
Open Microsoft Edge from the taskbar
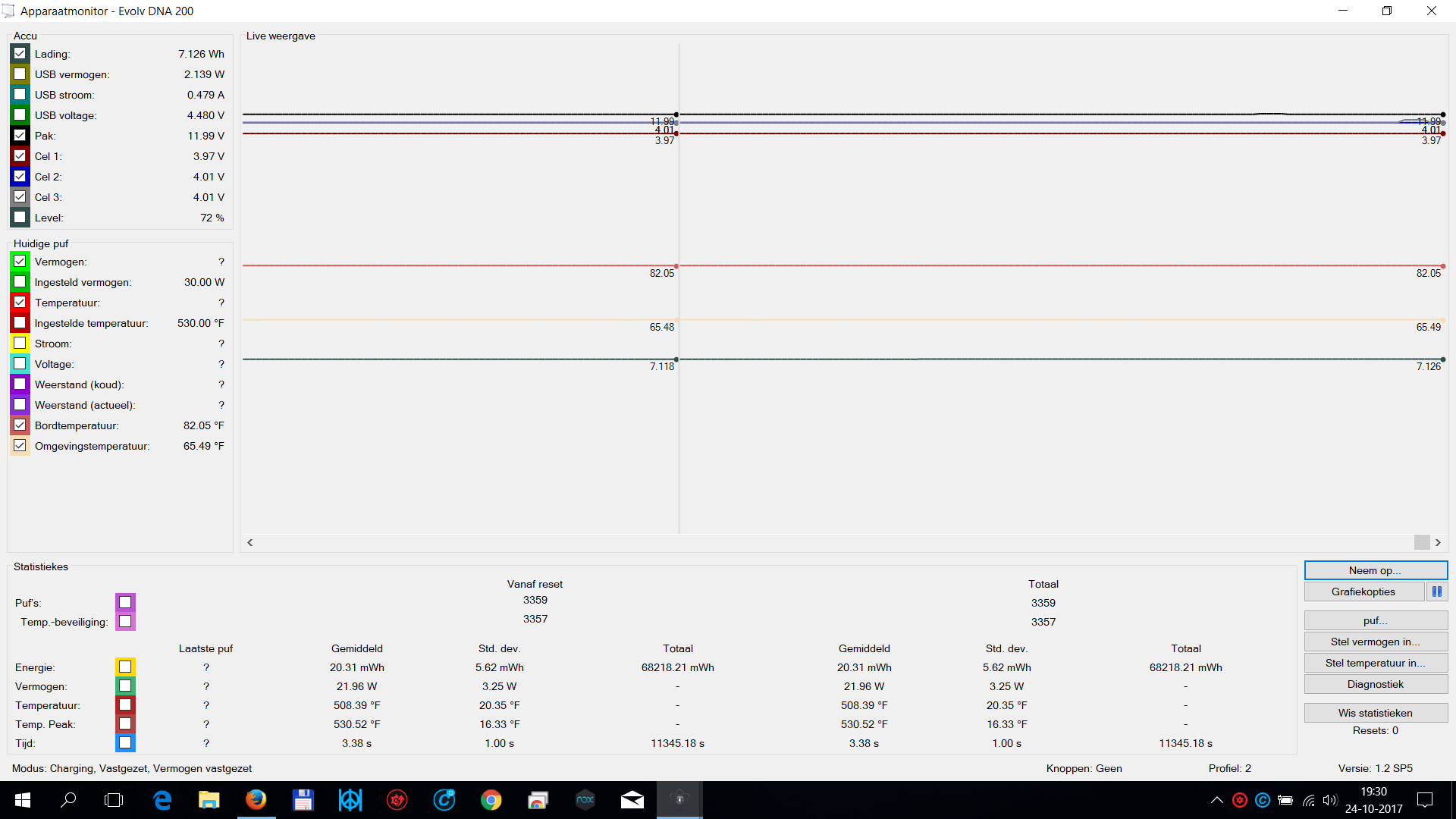[x=162, y=800]
